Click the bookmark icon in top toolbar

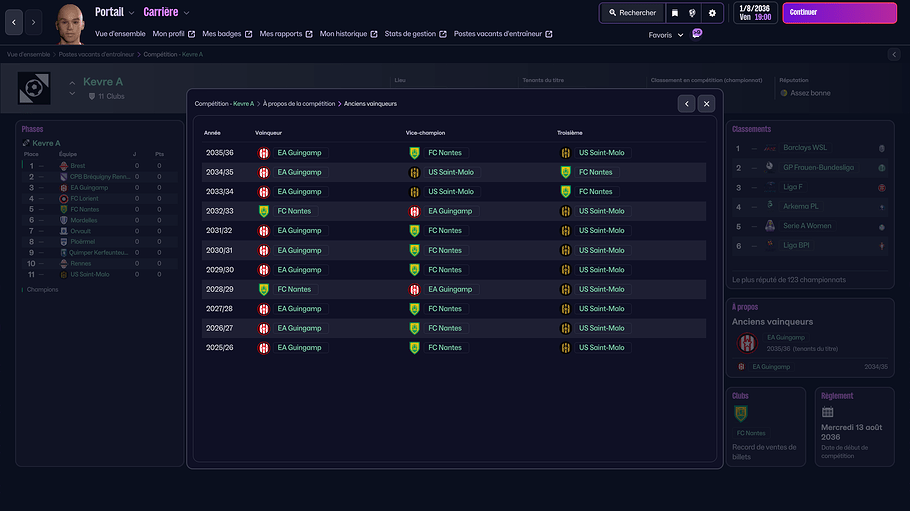click(x=674, y=13)
